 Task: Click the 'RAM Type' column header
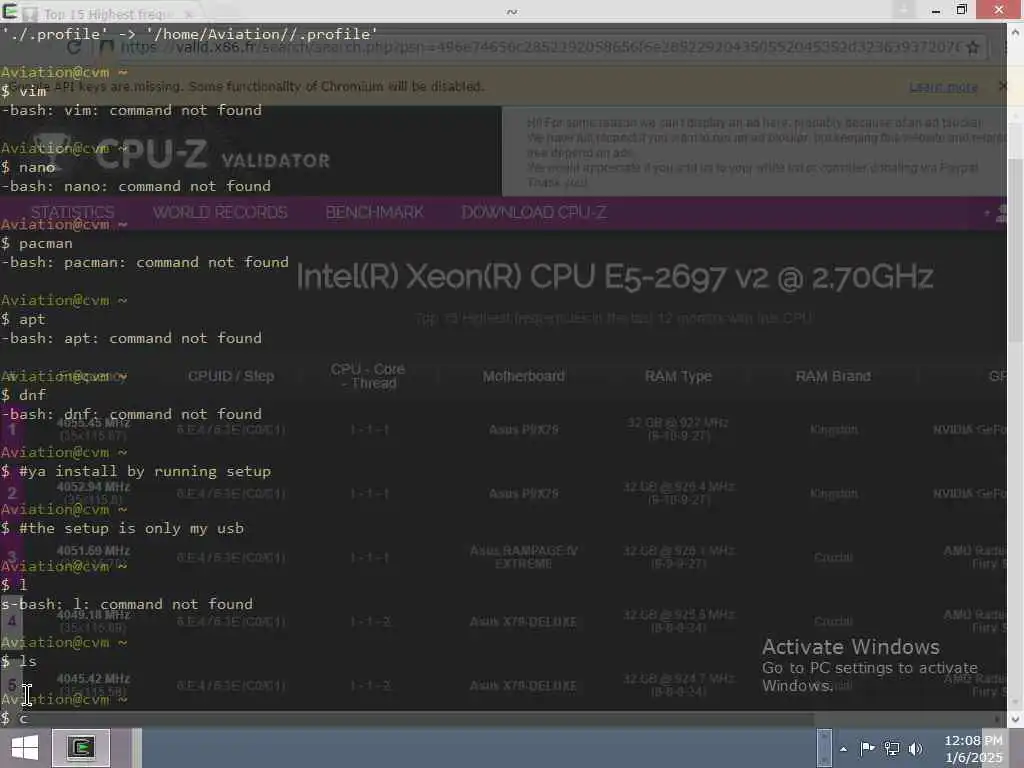[678, 376]
